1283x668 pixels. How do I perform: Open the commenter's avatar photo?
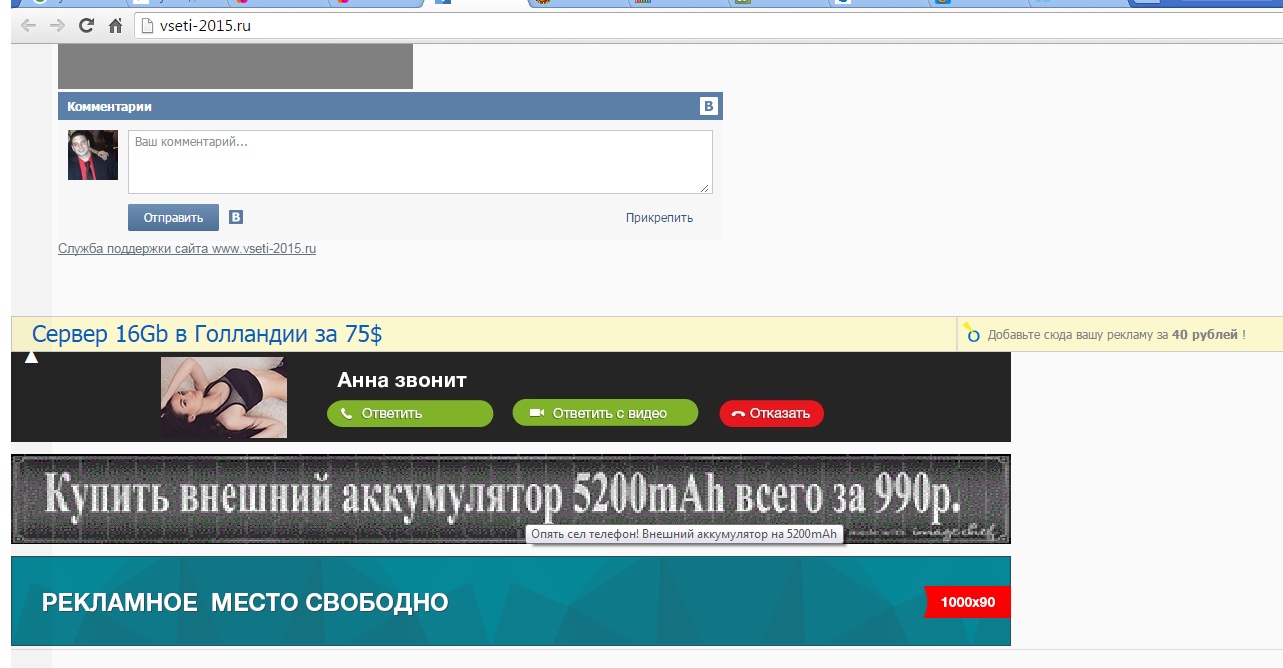93,155
